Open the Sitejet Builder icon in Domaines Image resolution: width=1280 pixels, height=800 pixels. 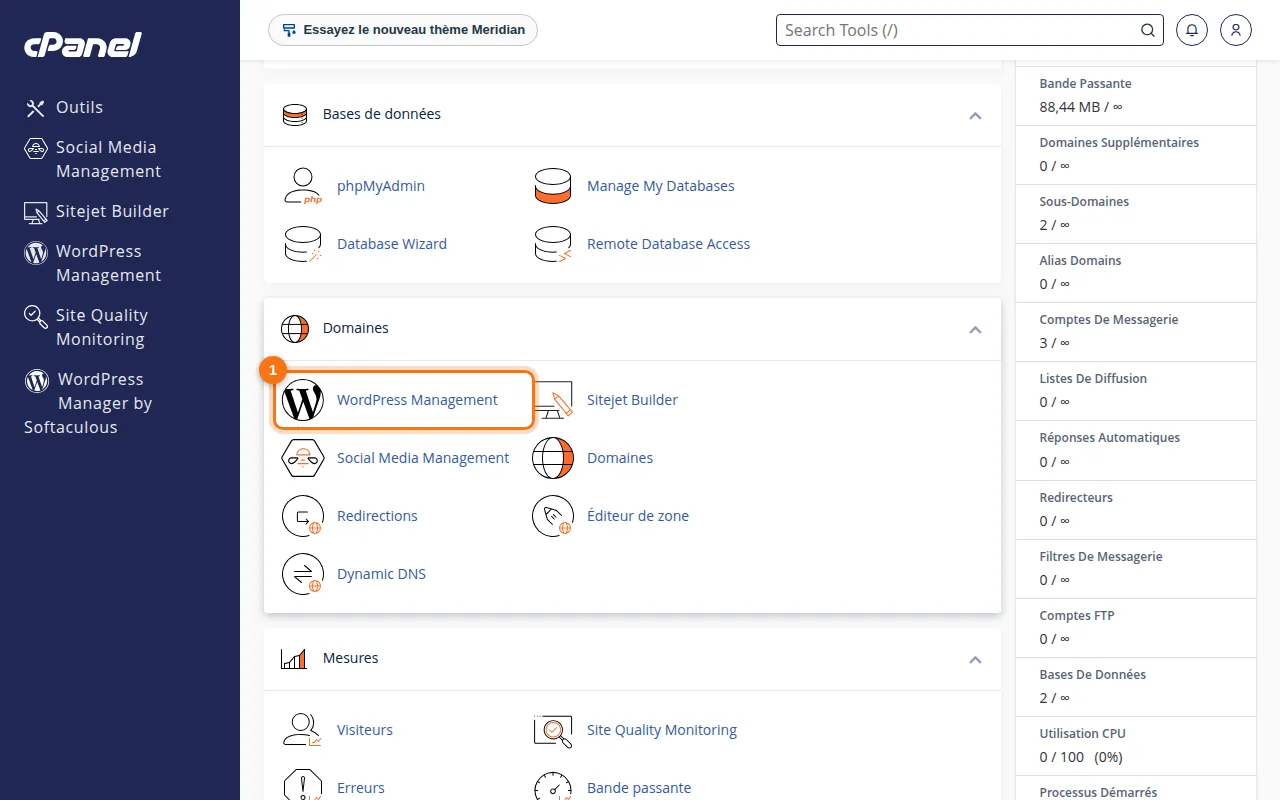pos(552,400)
